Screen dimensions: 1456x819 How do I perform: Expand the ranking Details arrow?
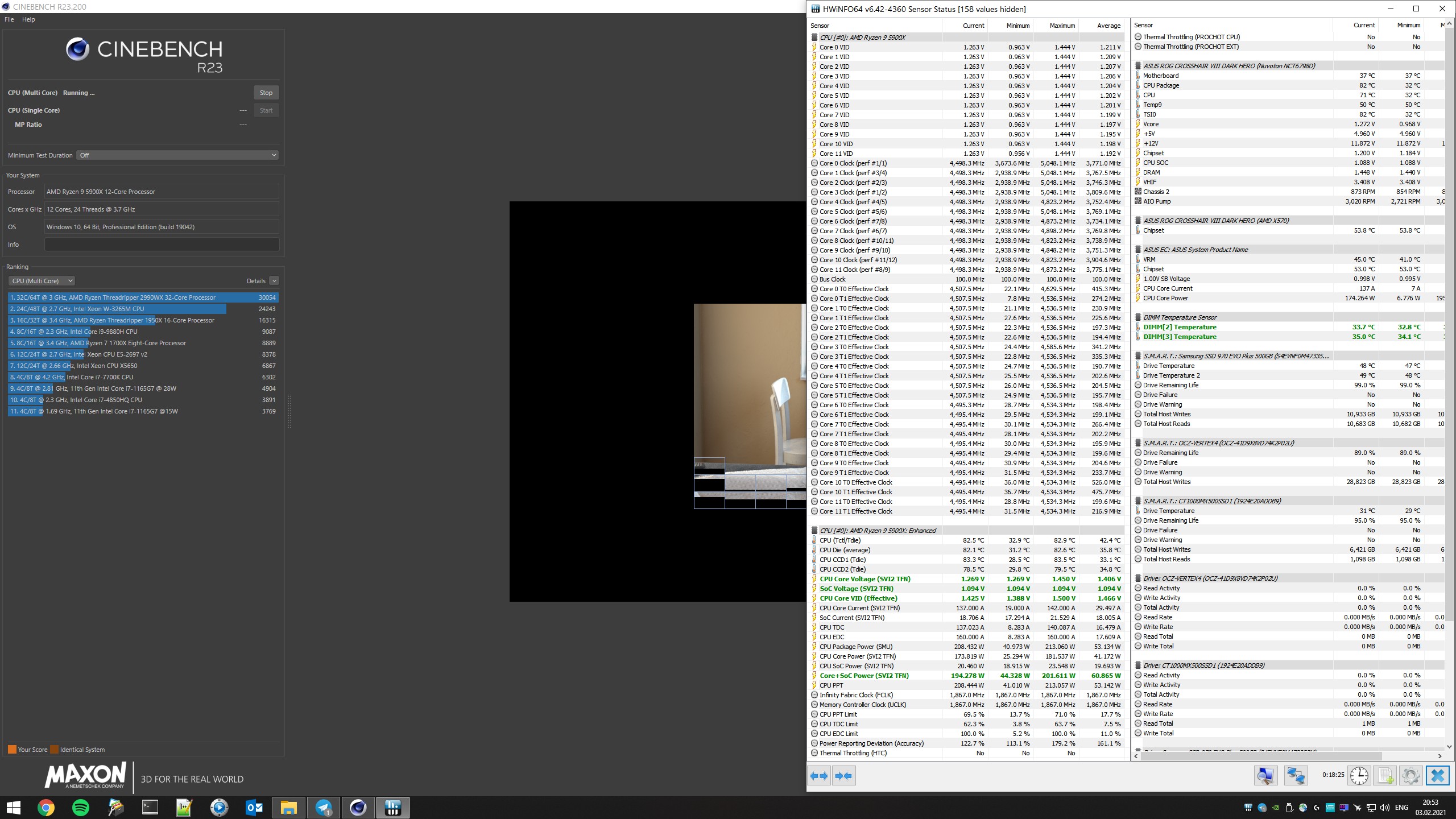point(274,281)
